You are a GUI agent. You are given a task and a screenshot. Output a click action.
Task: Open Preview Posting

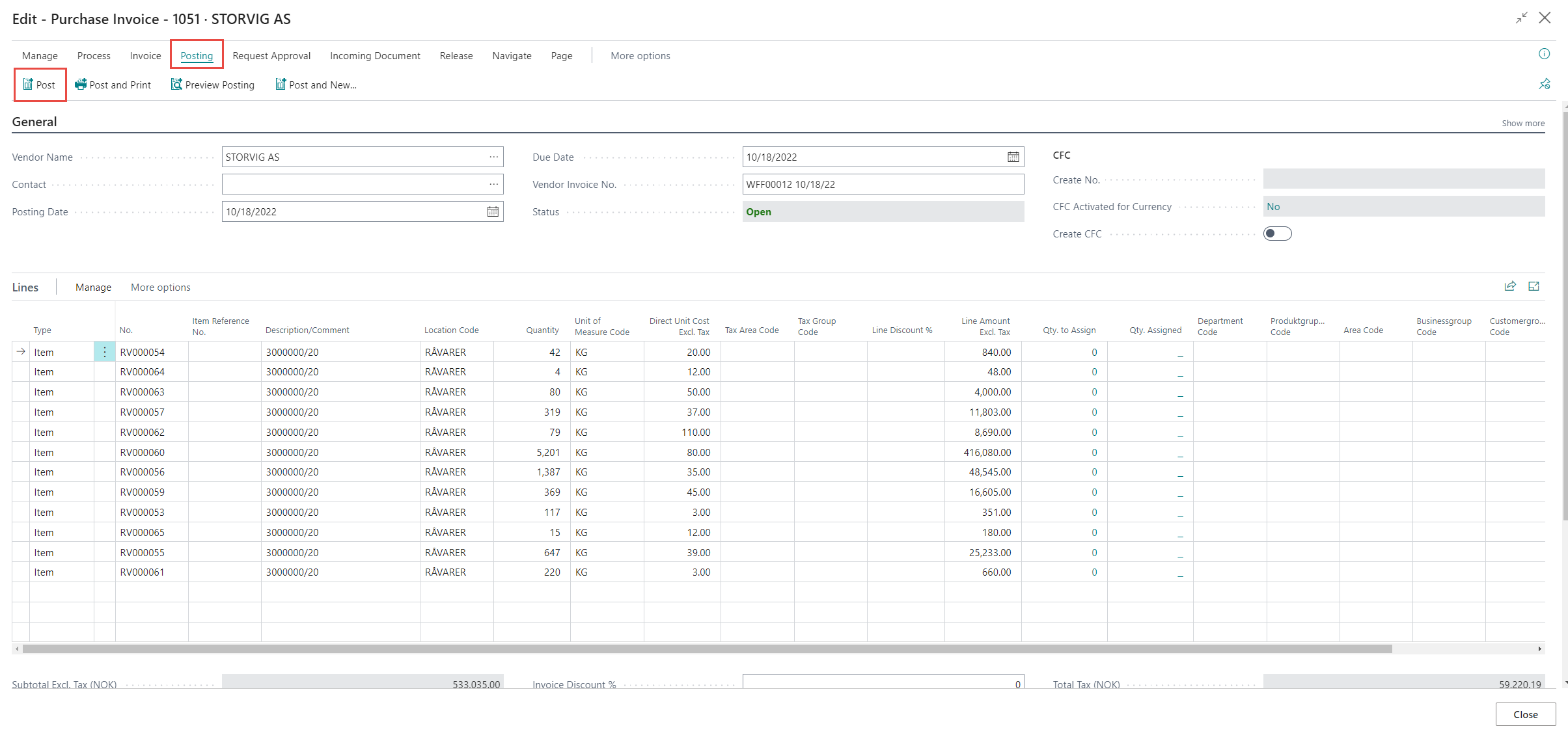coord(212,85)
